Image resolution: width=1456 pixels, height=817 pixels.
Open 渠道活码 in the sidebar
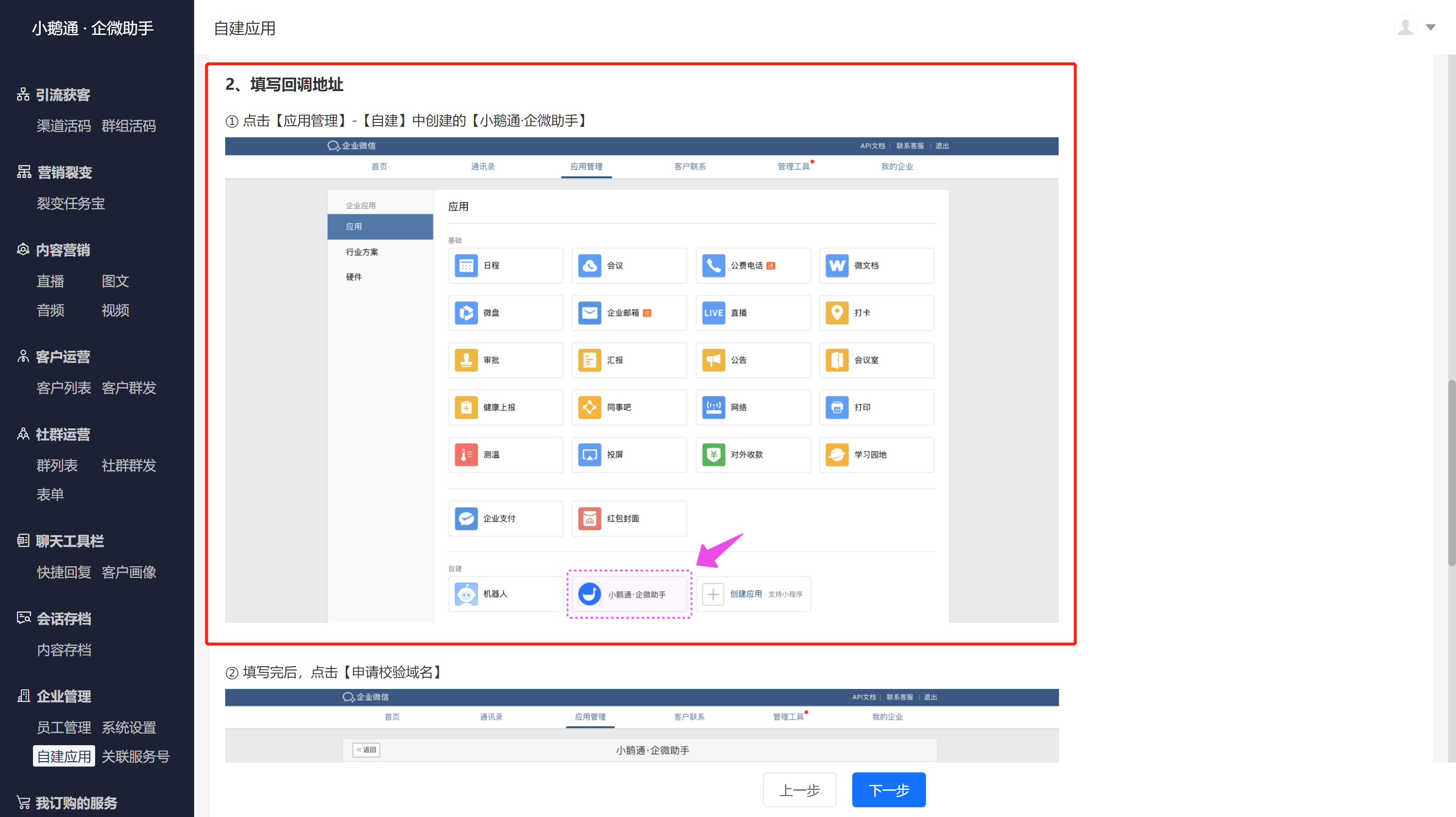(64, 126)
